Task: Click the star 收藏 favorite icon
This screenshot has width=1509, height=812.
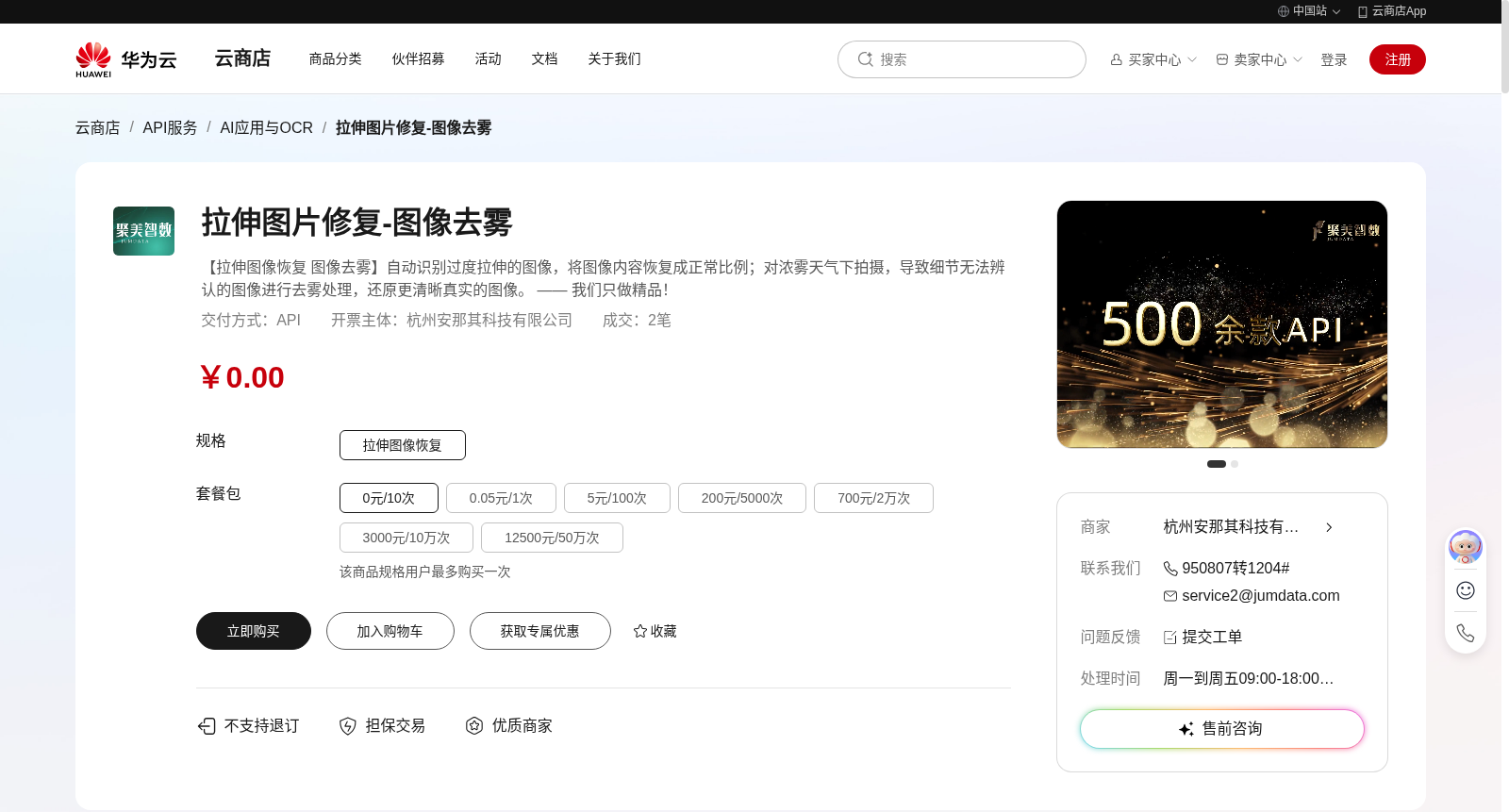Action: [640, 631]
